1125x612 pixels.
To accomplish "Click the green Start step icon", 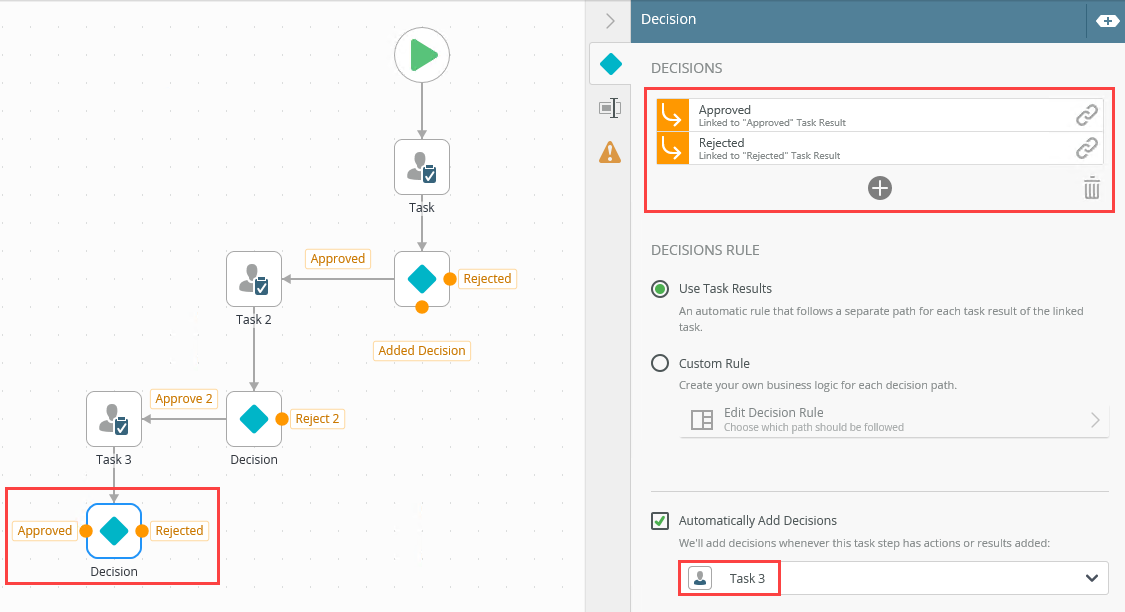I will coord(421,55).
